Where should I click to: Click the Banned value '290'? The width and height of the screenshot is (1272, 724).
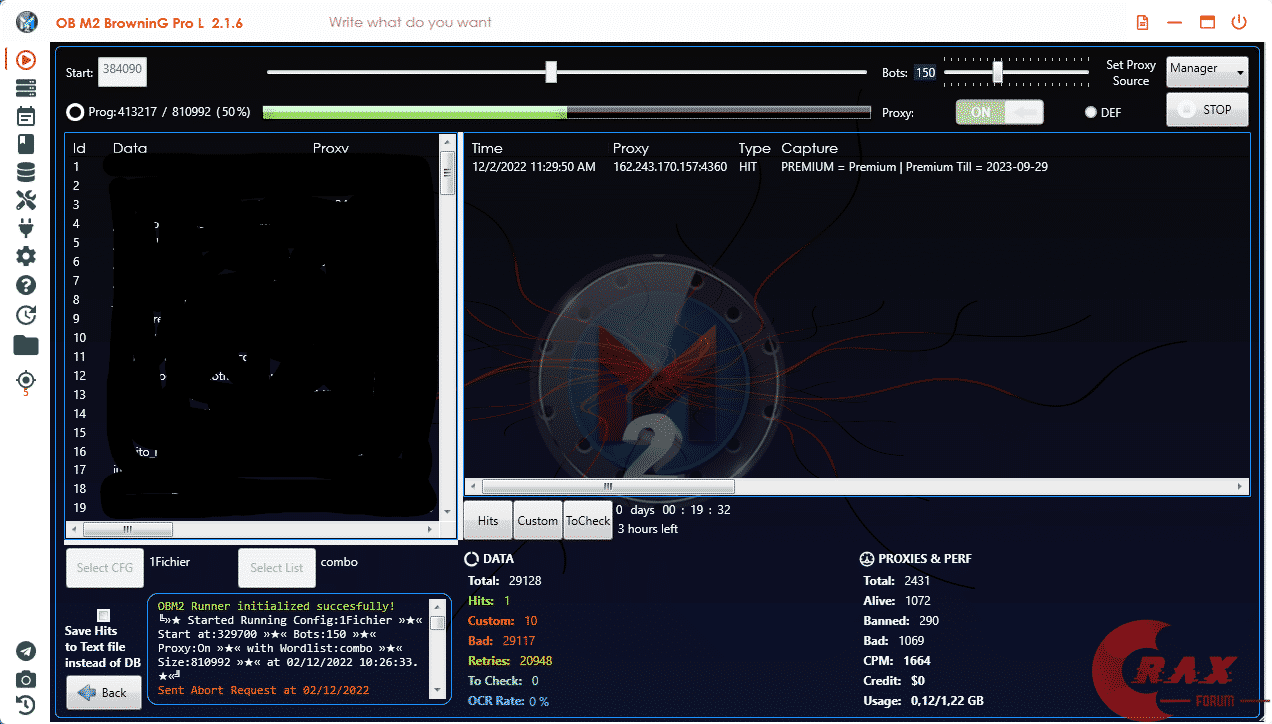928,621
